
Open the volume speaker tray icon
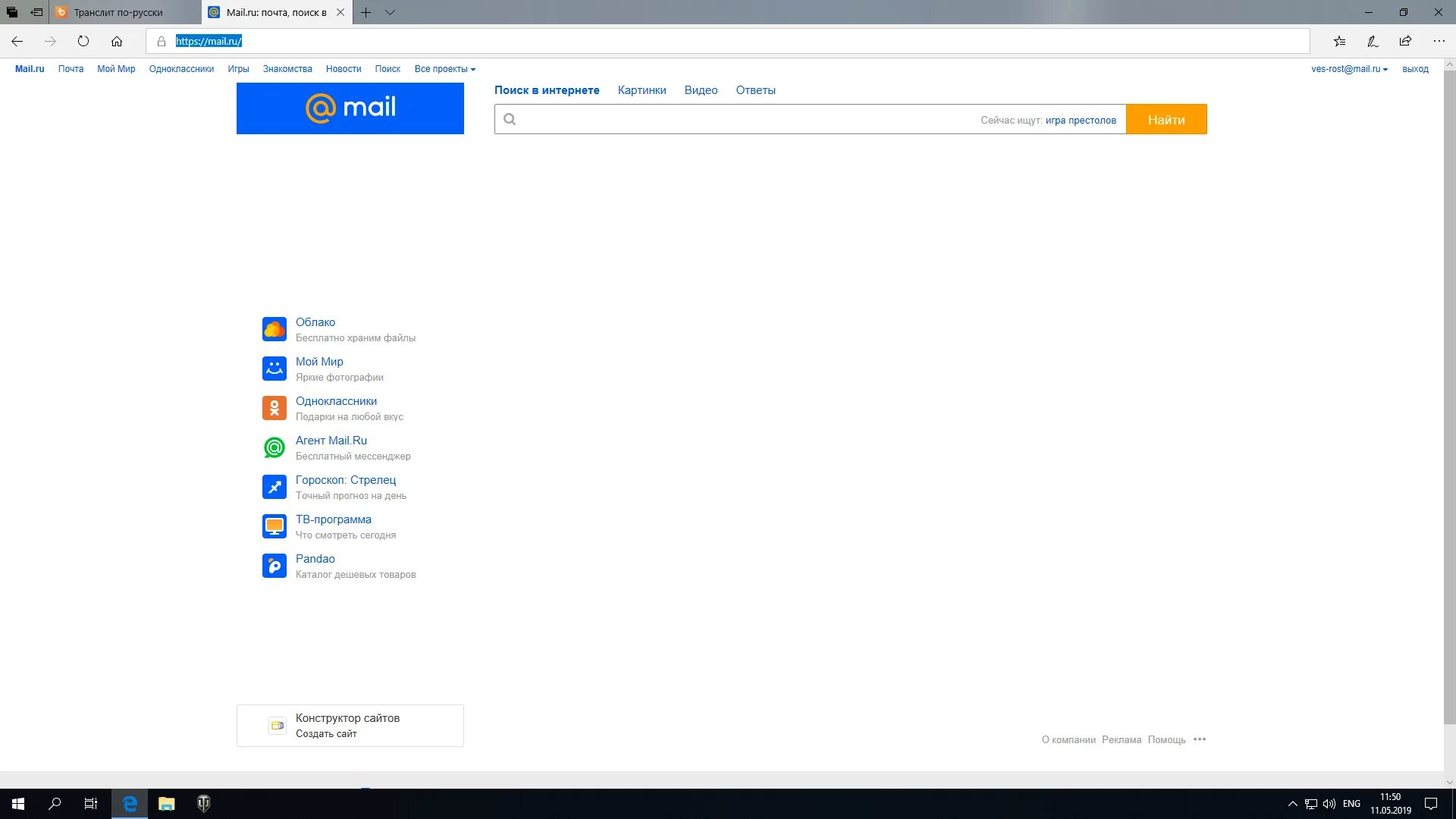[1329, 804]
